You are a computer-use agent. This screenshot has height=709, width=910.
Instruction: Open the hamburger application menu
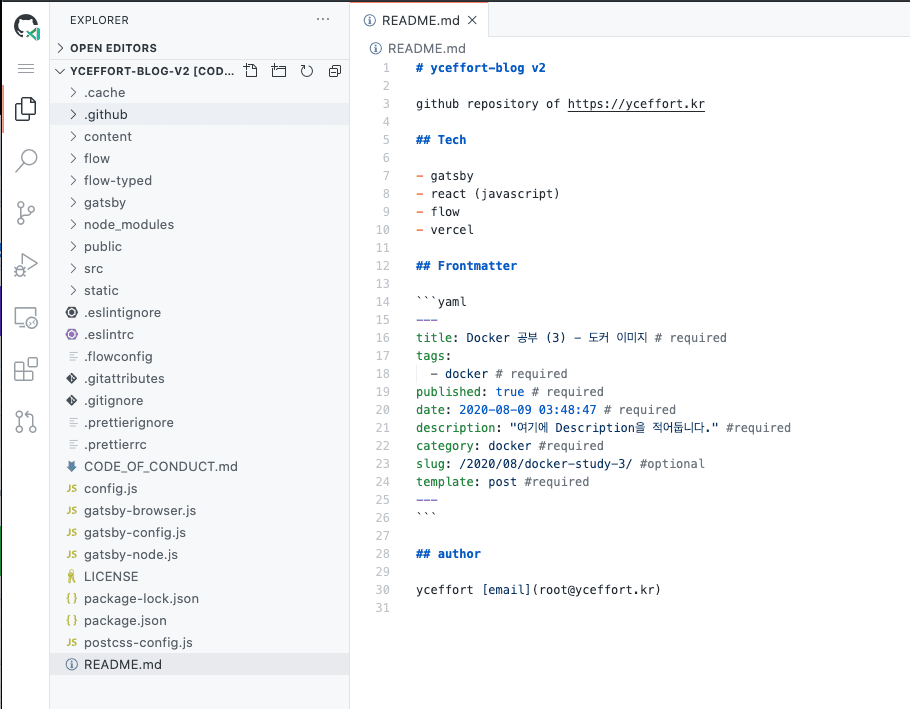pos(26,68)
